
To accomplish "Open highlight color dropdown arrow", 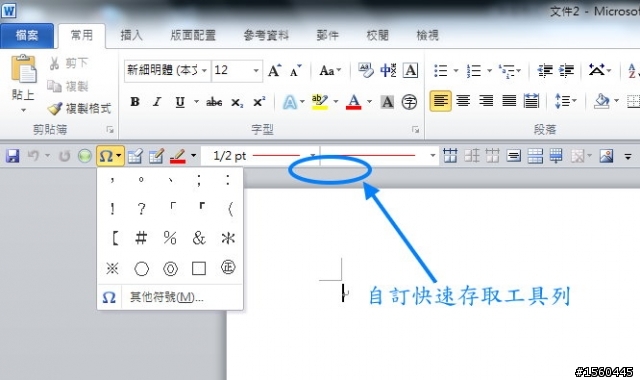I will (x=336, y=102).
